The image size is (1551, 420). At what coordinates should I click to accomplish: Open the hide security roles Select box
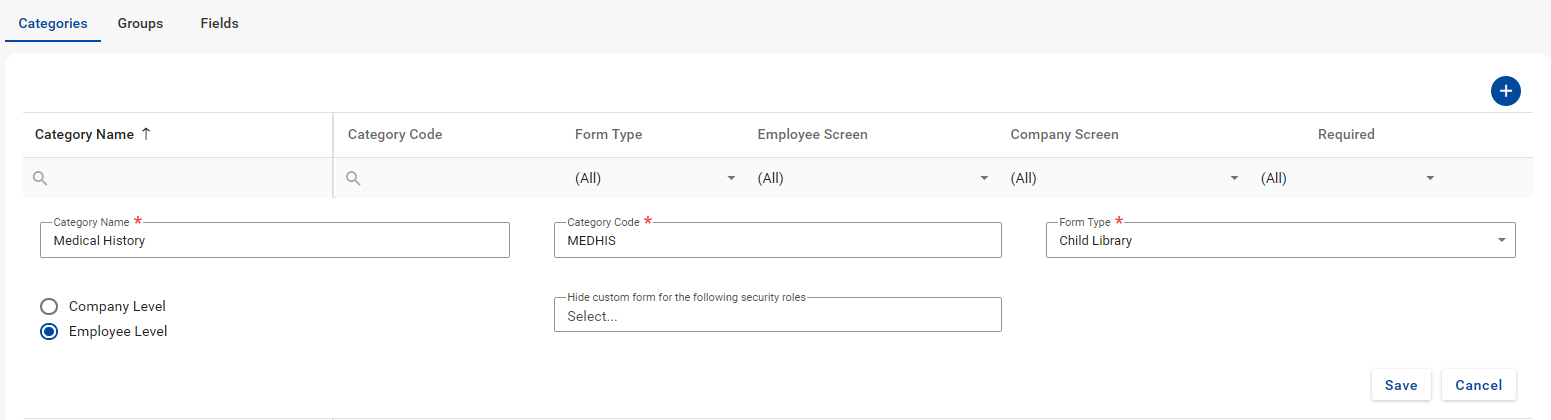coord(777,316)
